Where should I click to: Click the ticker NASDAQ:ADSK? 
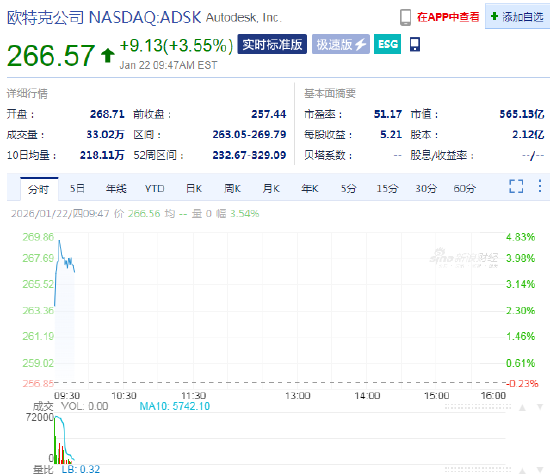tap(145, 18)
